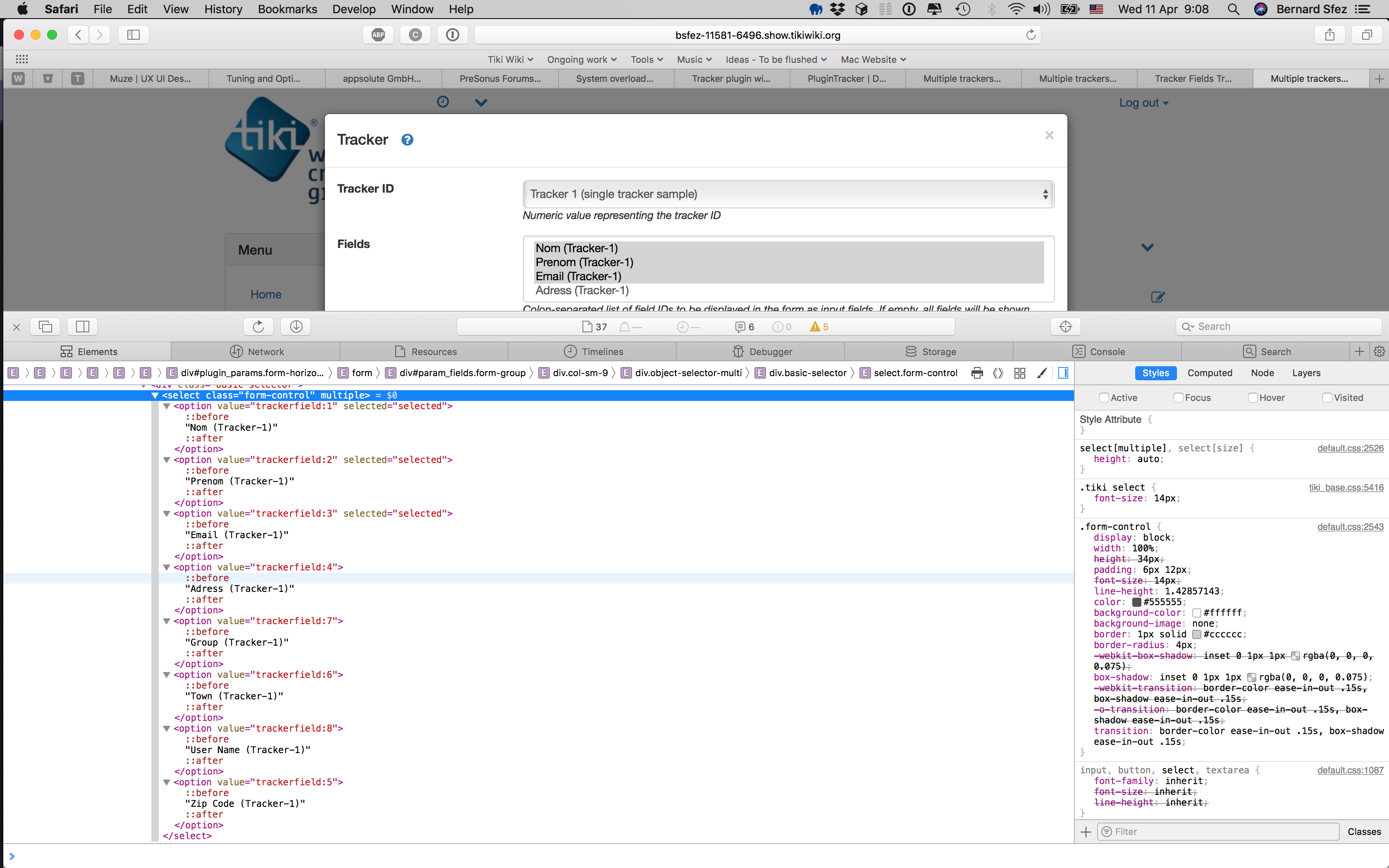This screenshot has height=868, width=1389.
Task: Click the Web Inspector download archive icon
Action: click(296, 327)
